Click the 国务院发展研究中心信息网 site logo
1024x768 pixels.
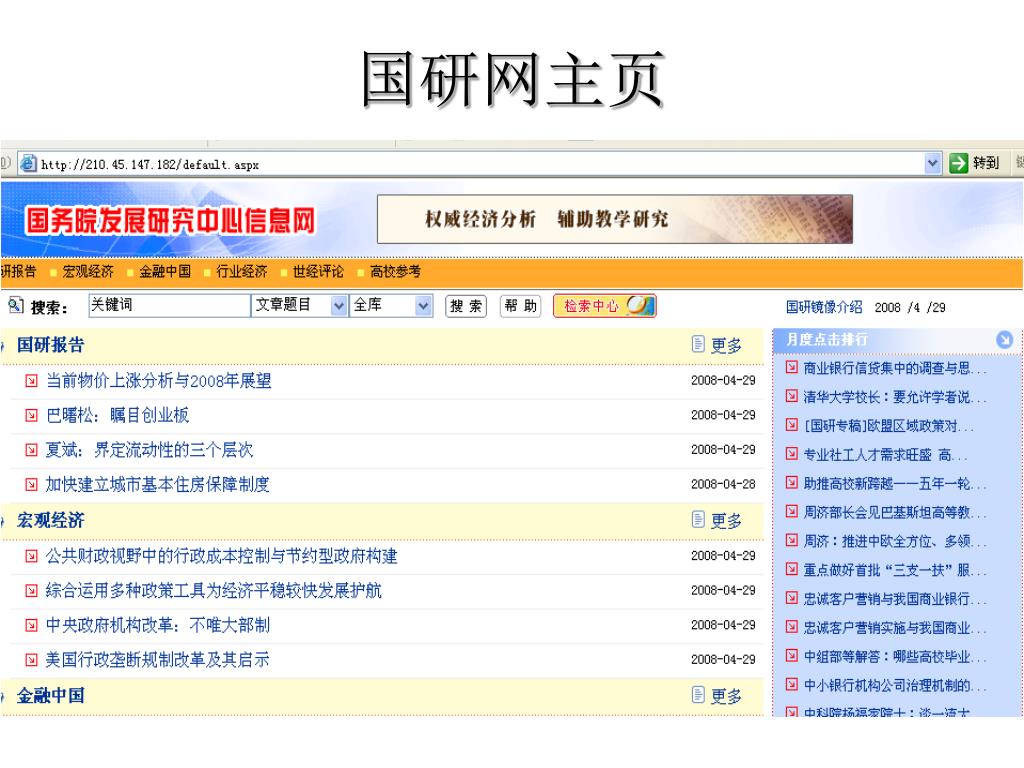tap(170, 220)
